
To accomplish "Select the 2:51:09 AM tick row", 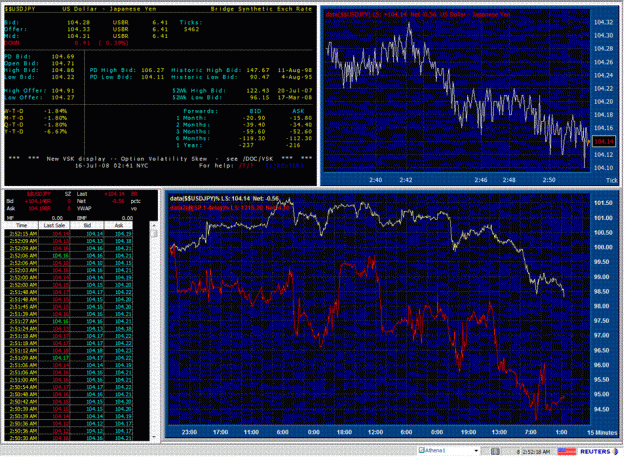I will [69, 358].
